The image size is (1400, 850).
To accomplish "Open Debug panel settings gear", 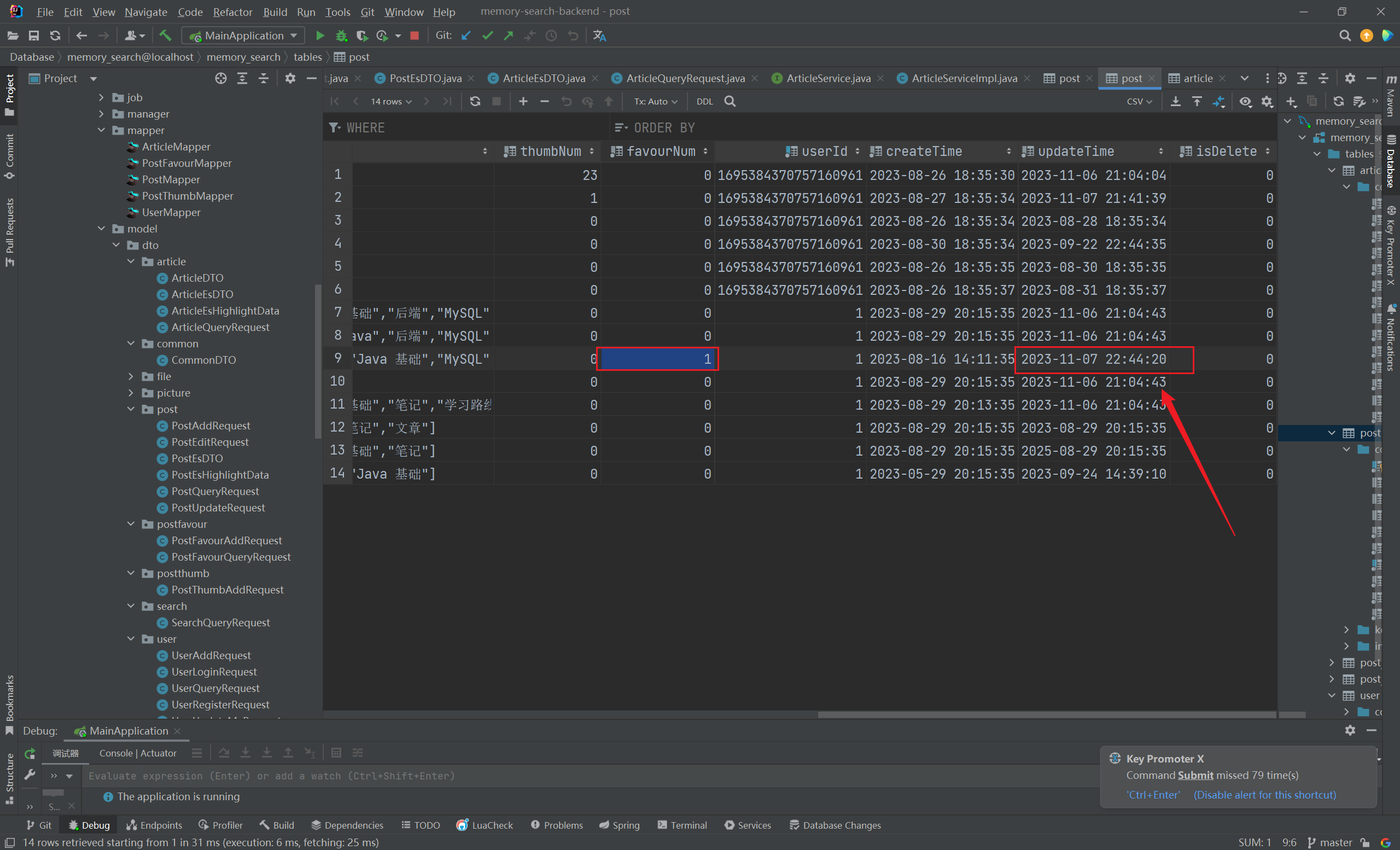I will click(x=1350, y=730).
